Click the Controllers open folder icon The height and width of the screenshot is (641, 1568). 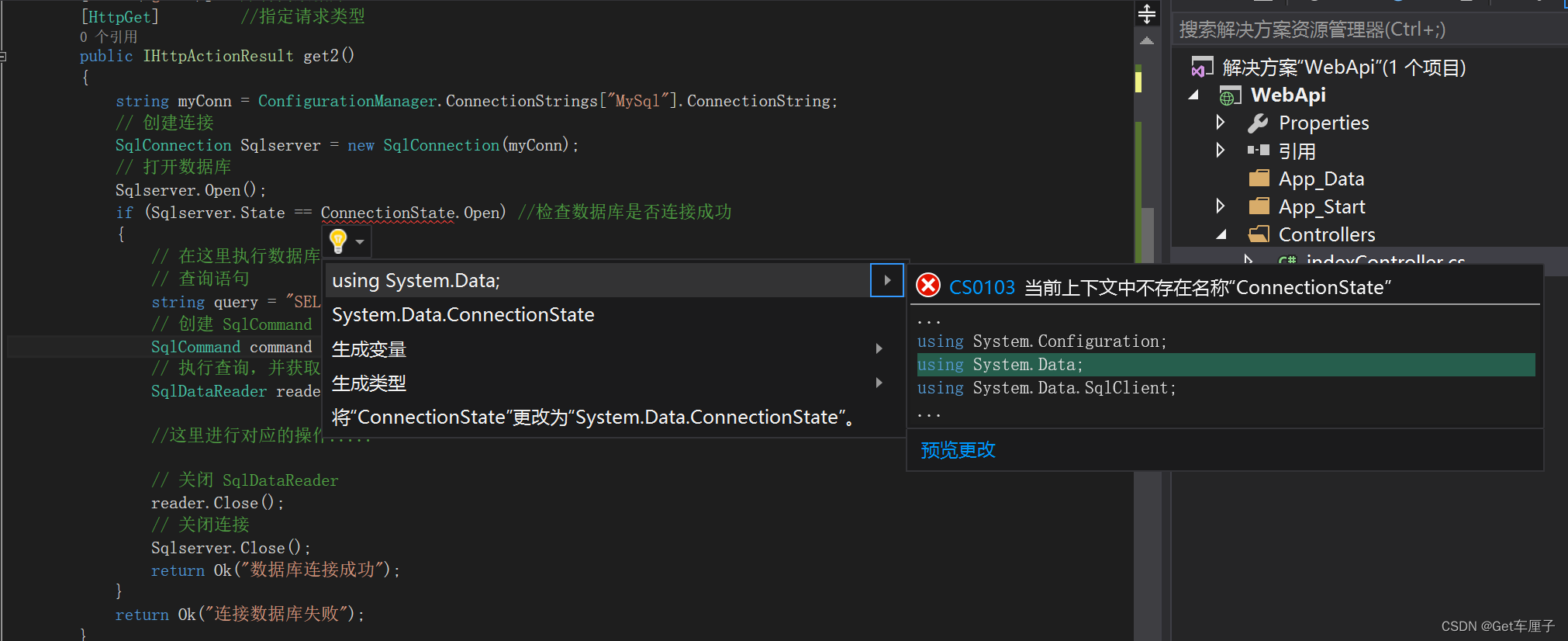(1259, 234)
